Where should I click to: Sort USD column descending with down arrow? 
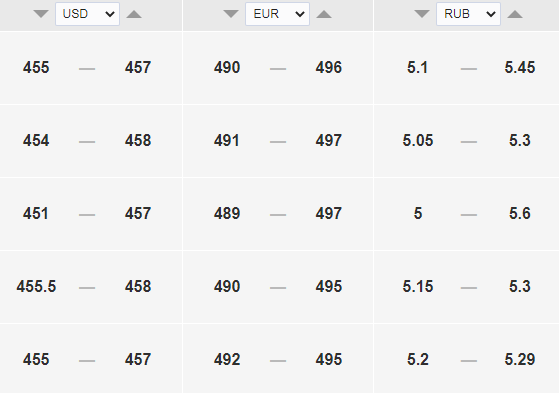pos(41,14)
